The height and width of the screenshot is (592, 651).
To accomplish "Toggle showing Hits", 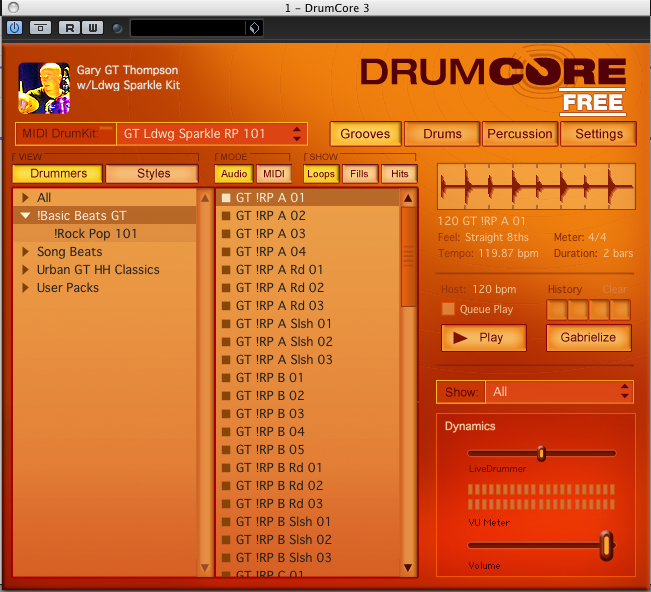I will pos(399,174).
